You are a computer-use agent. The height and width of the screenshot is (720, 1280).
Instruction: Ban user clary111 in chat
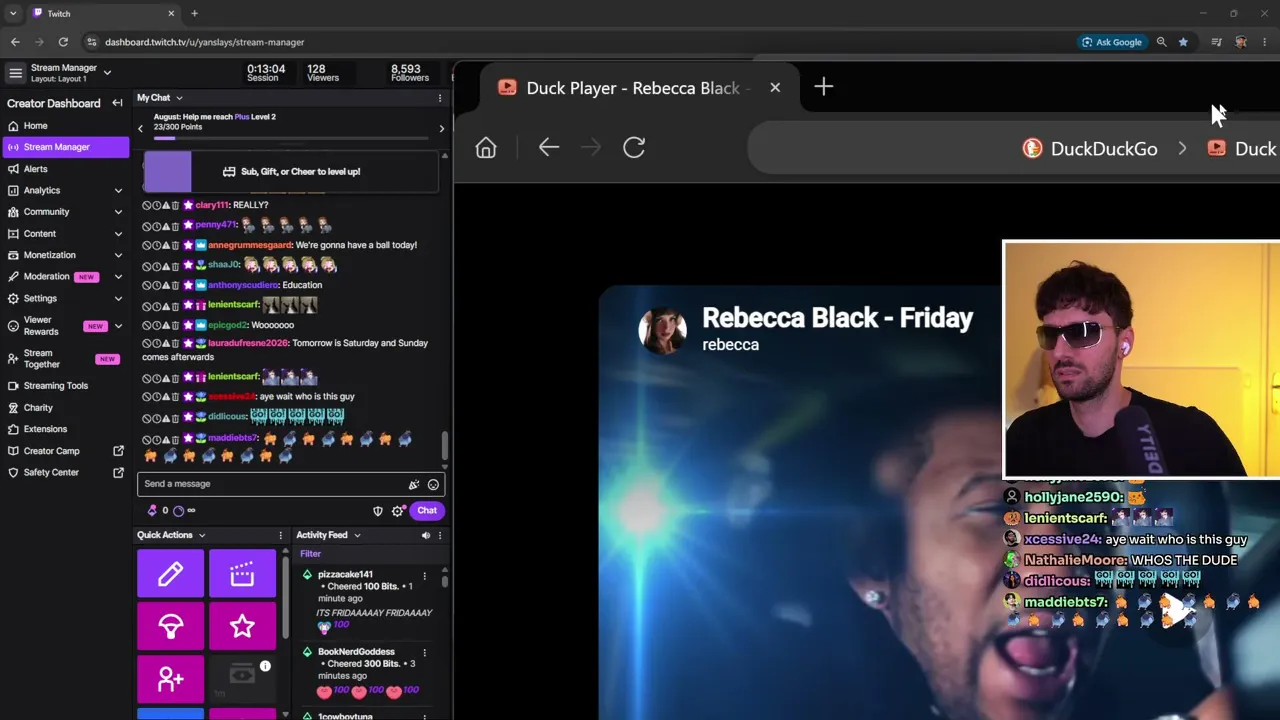(147, 205)
